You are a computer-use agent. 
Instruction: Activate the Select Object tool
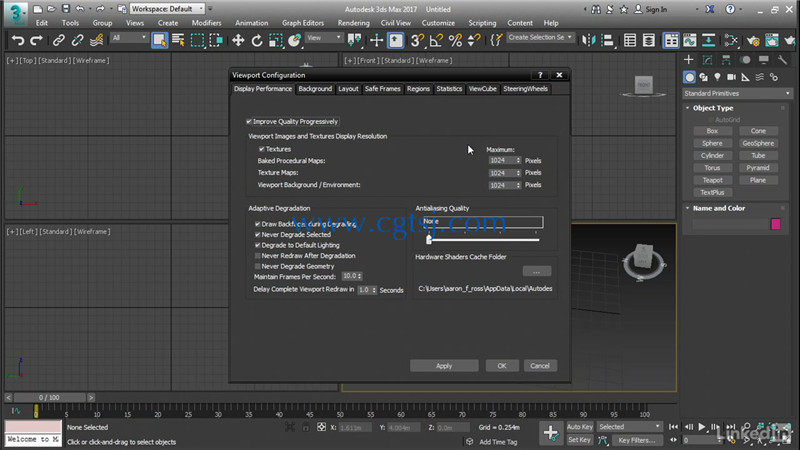[x=160, y=40]
